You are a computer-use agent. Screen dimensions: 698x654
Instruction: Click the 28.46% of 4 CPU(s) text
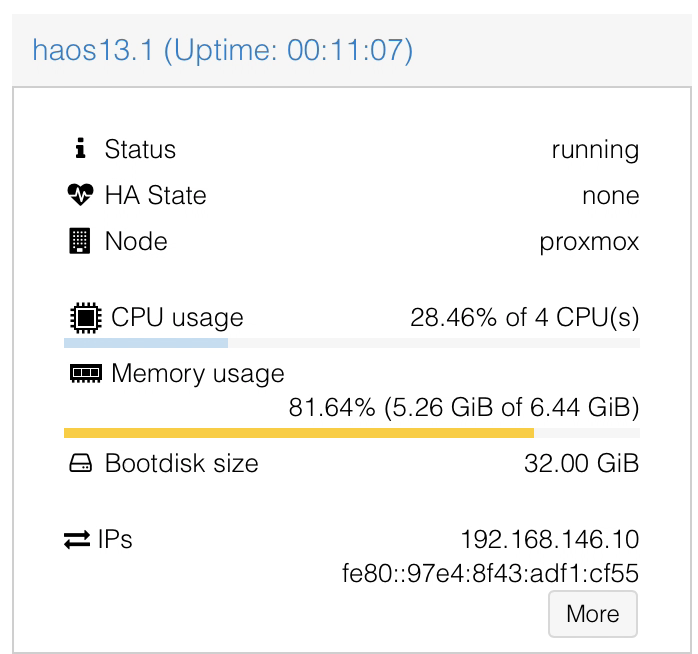point(524,318)
